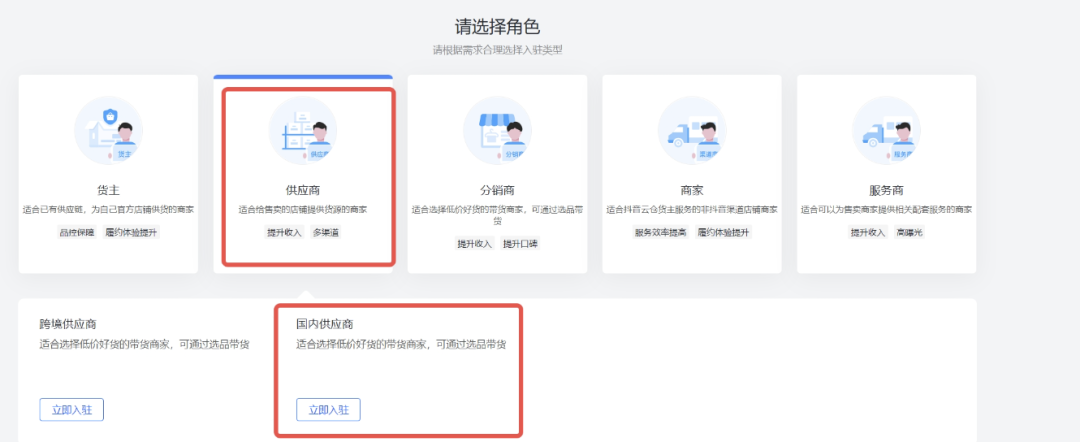This screenshot has height=442, width=1080.
Task: Click the 供应商 role avatar icon
Action: 303,131
